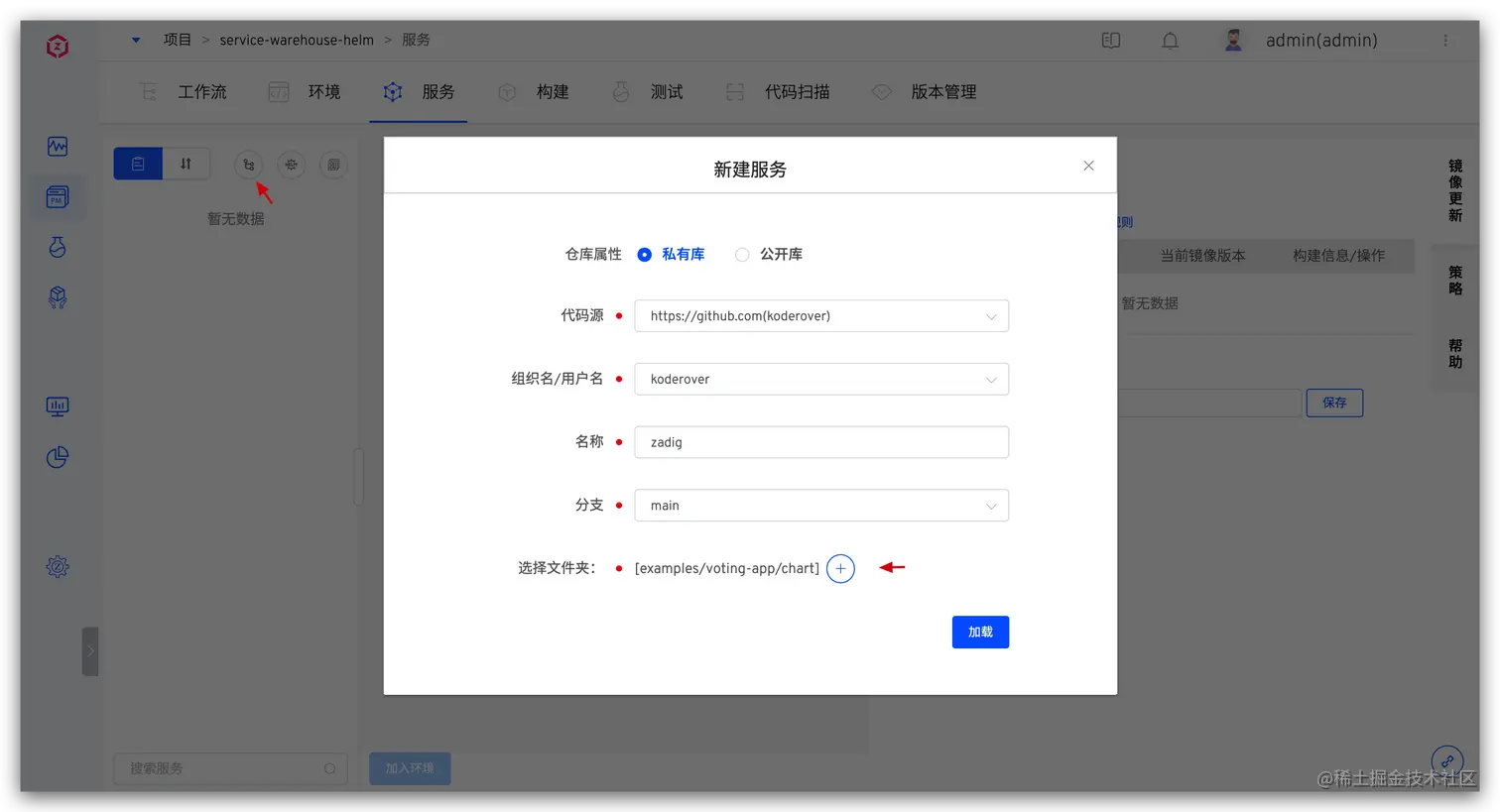
Task: Open the vertical dots more menu
Action: coord(1445,41)
